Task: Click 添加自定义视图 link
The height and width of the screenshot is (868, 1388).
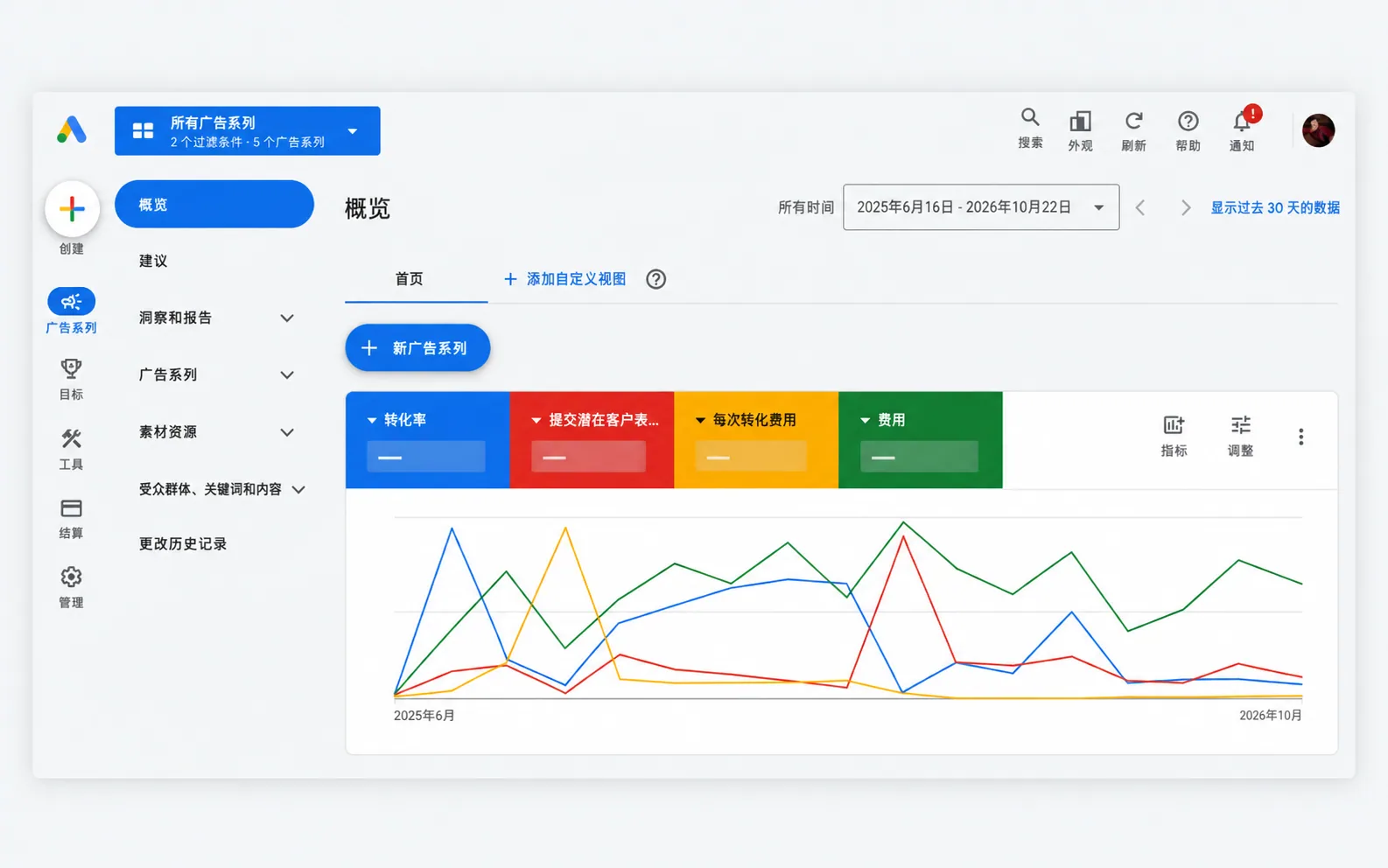Action: tap(565, 279)
